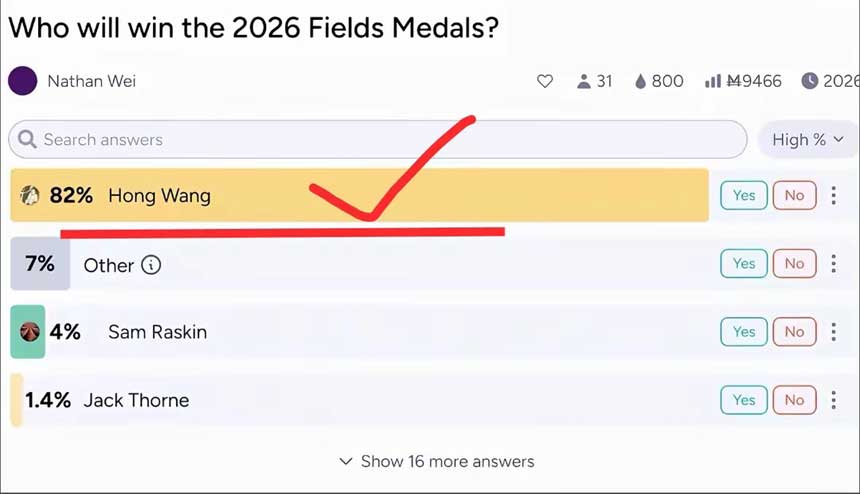The image size is (860, 494).
Task: Click the traders count person icon
Action: click(584, 81)
